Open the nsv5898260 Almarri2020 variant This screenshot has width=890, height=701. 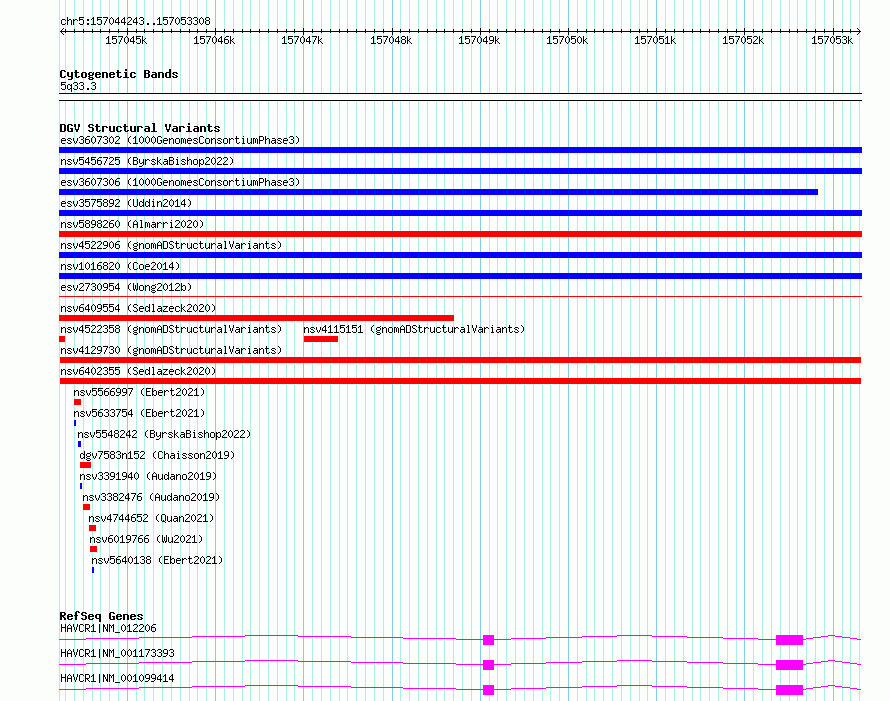click(x=132, y=224)
